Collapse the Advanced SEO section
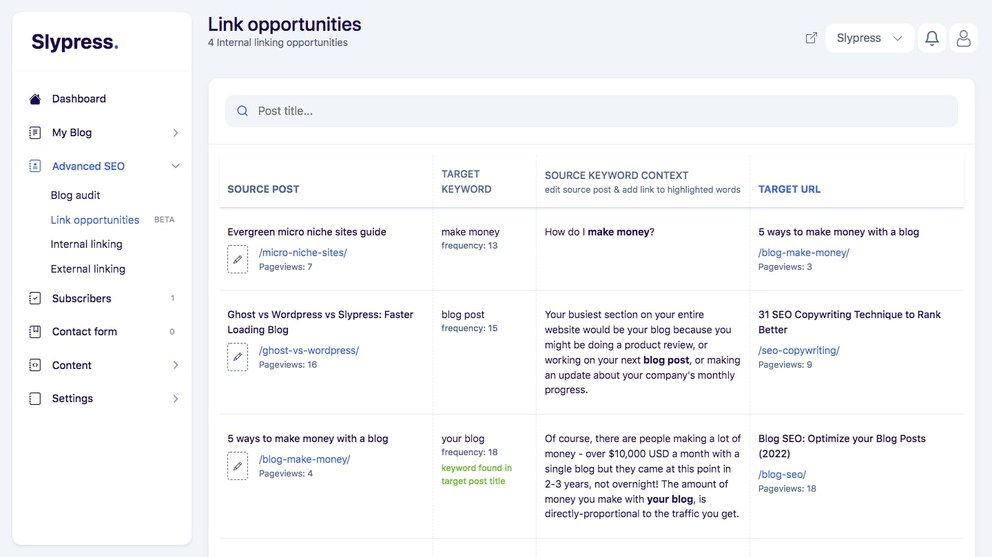992x557 pixels. coord(175,166)
